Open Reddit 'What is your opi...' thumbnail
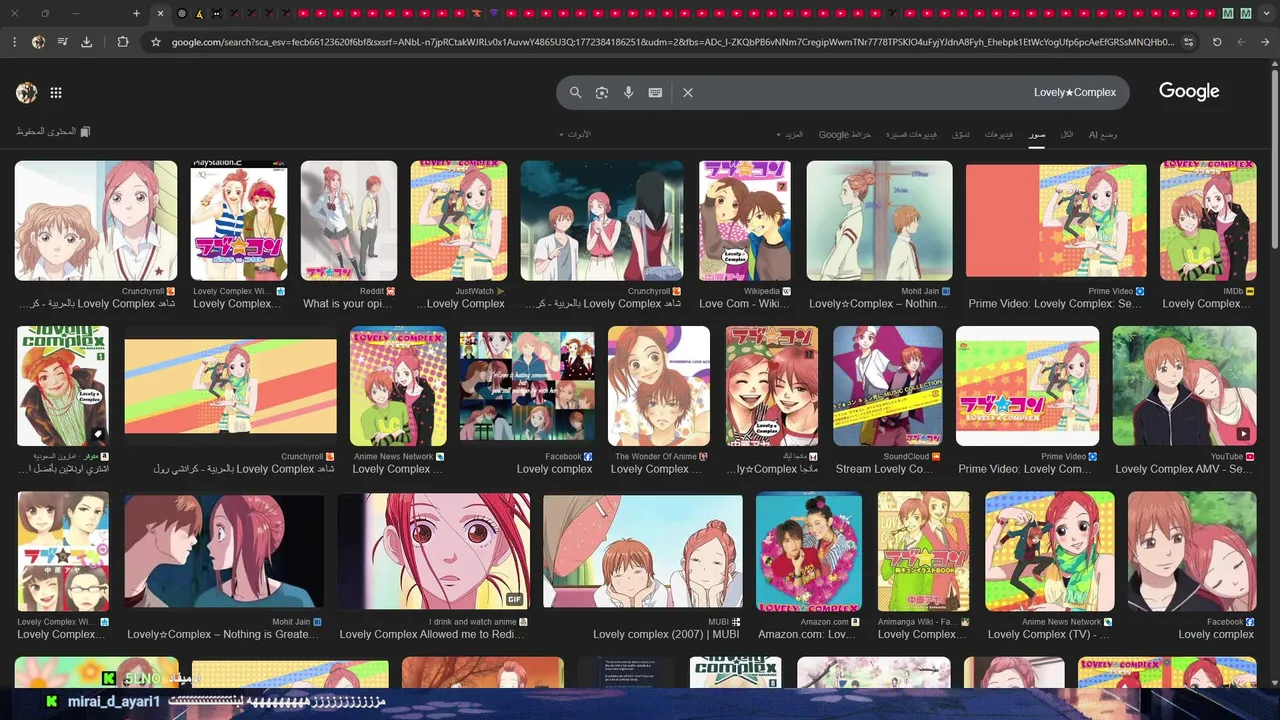Image resolution: width=1280 pixels, height=720 pixels. click(x=349, y=221)
